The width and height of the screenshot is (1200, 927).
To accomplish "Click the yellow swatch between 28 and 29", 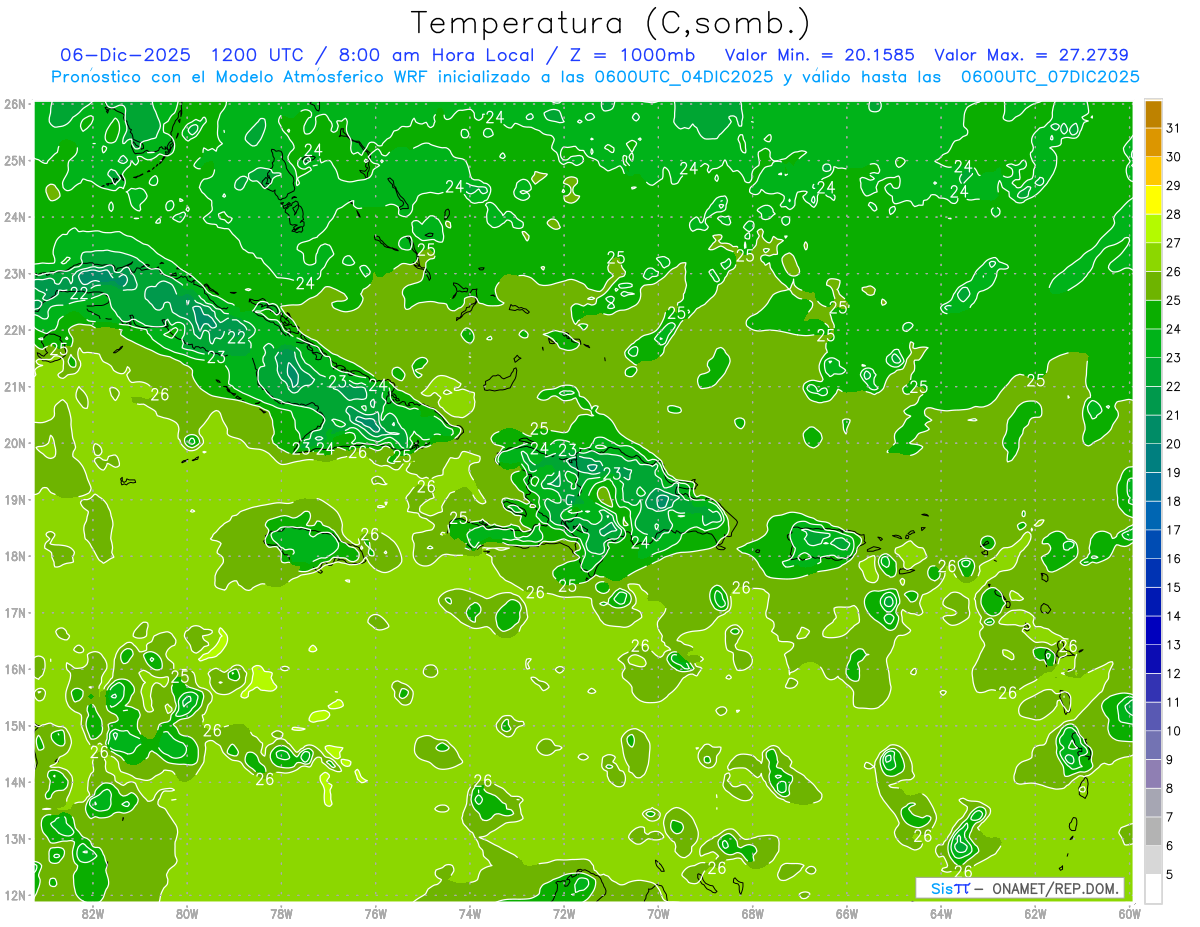I will pyautogui.click(x=1154, y=200).
